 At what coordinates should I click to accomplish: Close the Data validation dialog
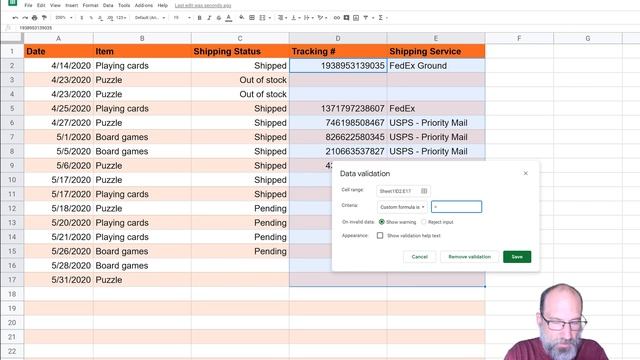click(x=526, y=173)
